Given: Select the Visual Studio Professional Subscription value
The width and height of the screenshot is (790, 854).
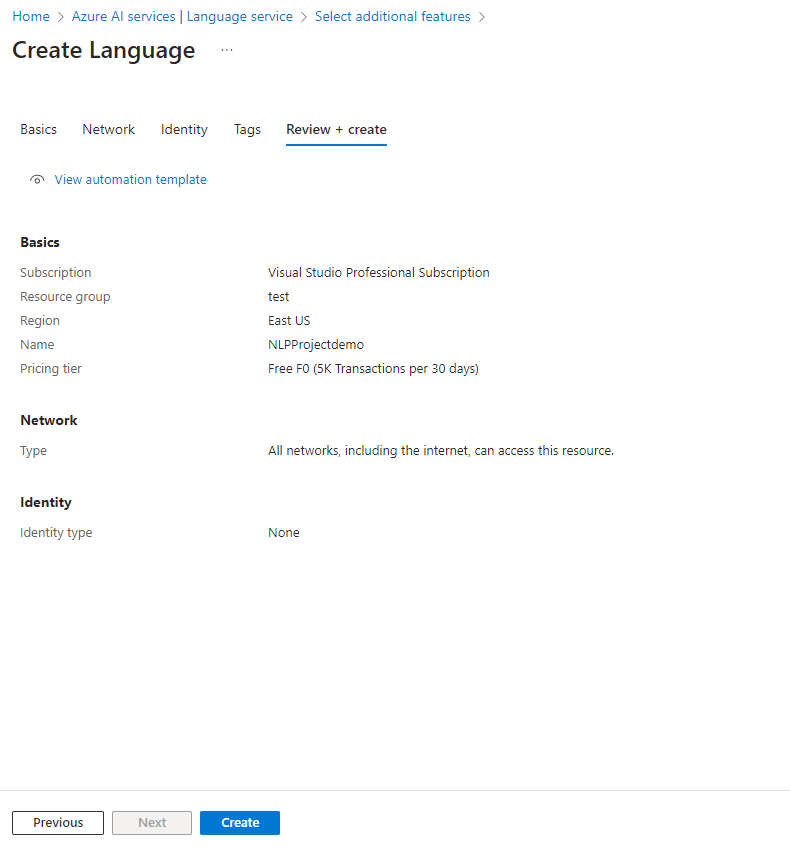Looking at the screenshot, I should [x=379, y=272].
